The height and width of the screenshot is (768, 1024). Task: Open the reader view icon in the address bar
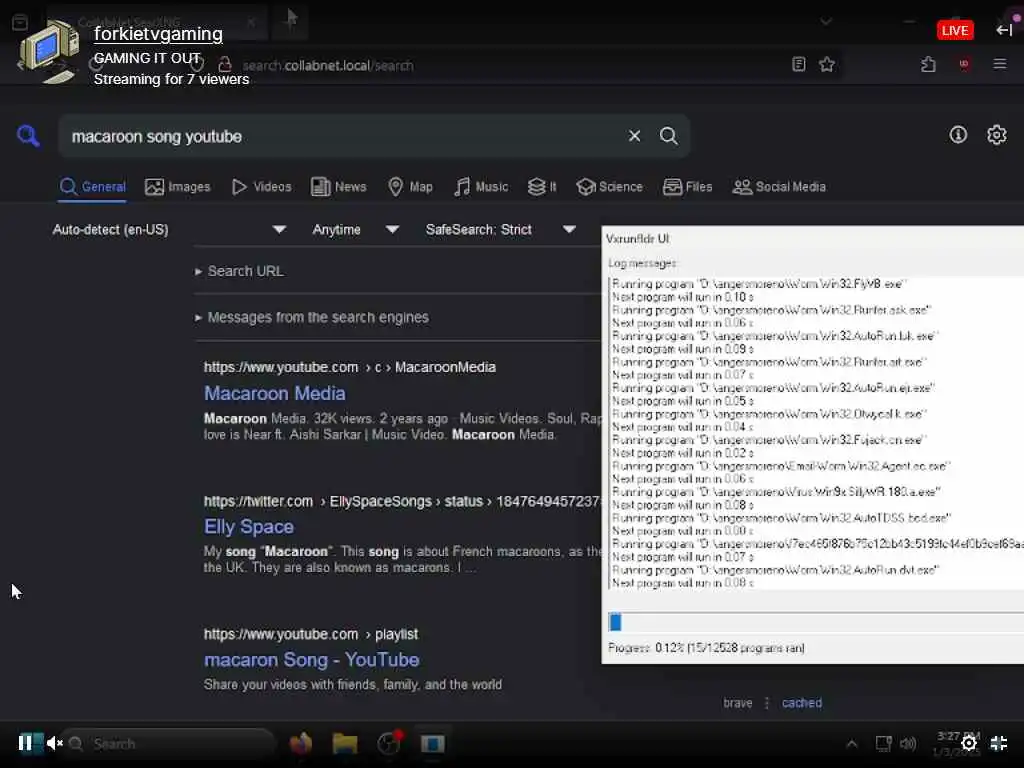click(798, 64)
